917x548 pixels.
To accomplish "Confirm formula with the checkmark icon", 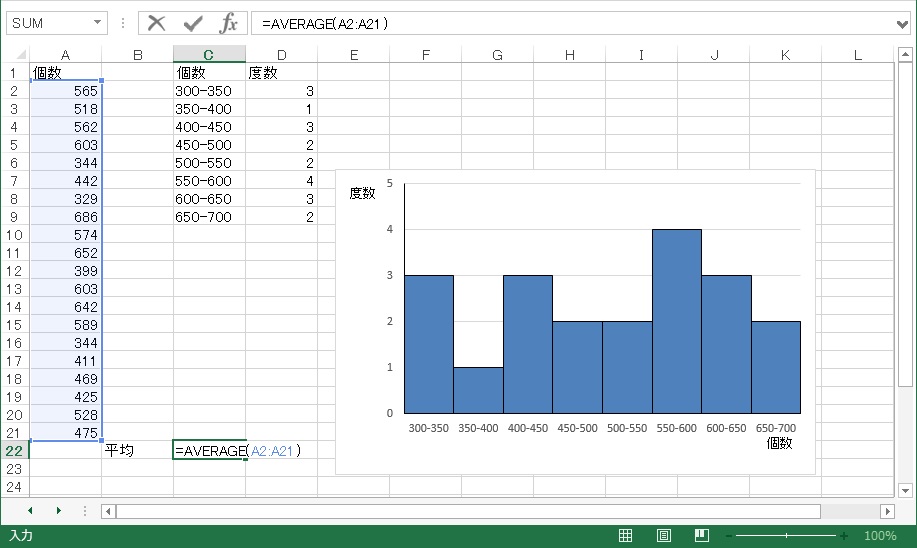I will coord(192,23).
